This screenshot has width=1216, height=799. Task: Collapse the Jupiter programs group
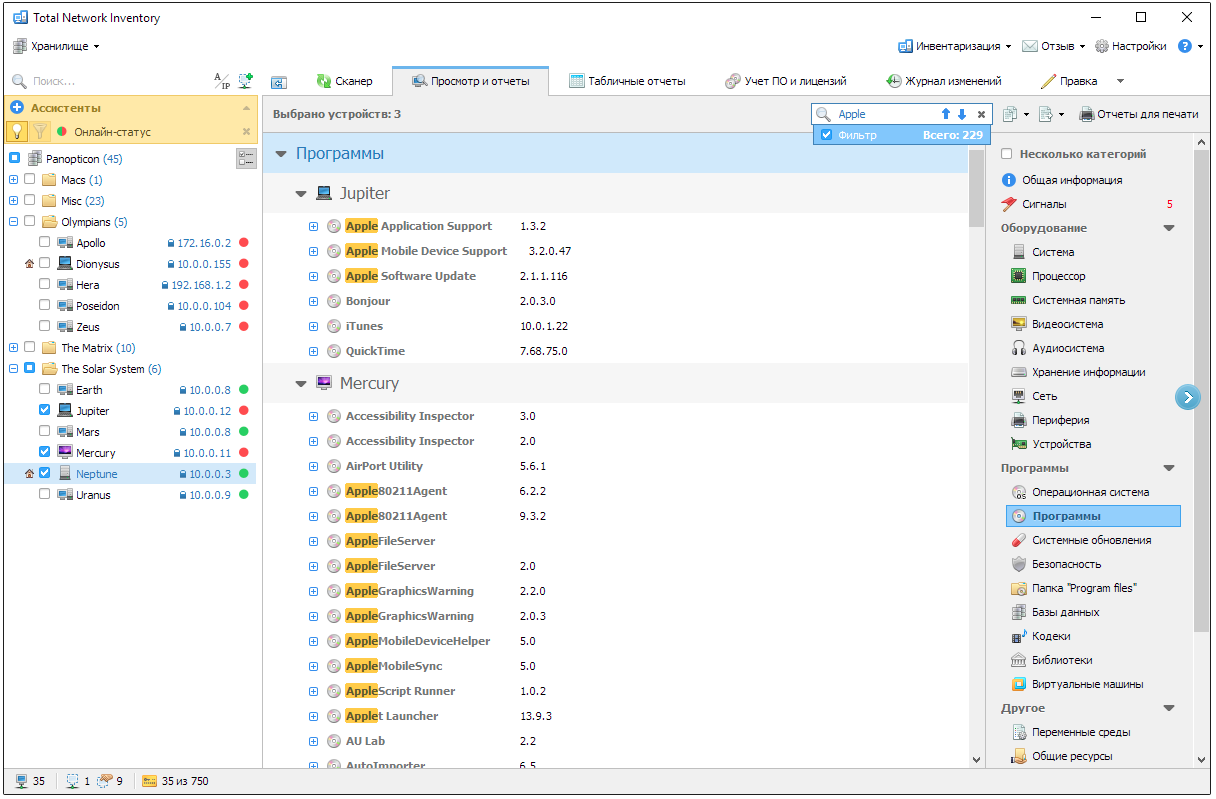click(x=301, y=194)
